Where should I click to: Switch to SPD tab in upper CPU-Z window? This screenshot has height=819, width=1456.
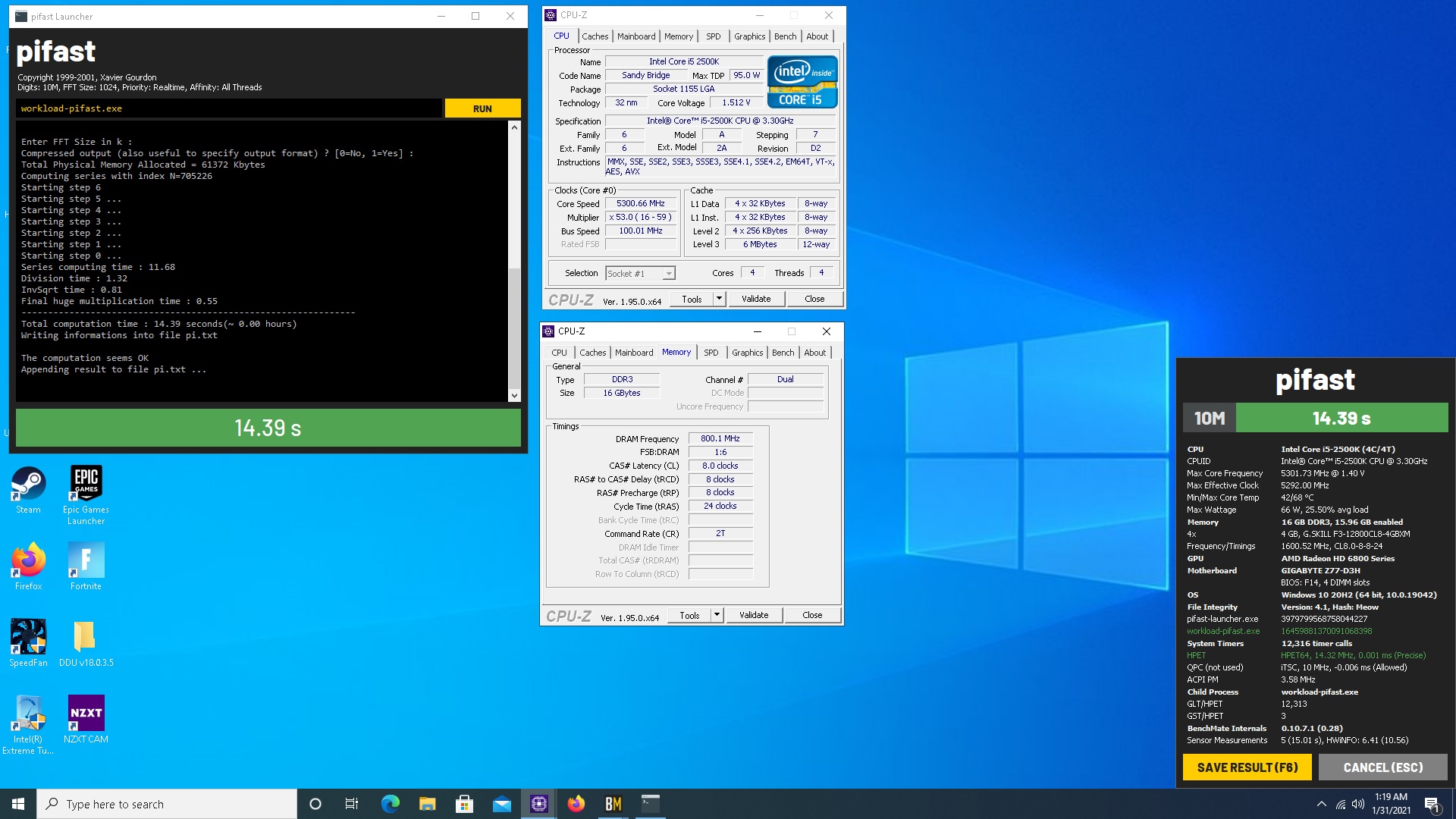click(714, 36)
